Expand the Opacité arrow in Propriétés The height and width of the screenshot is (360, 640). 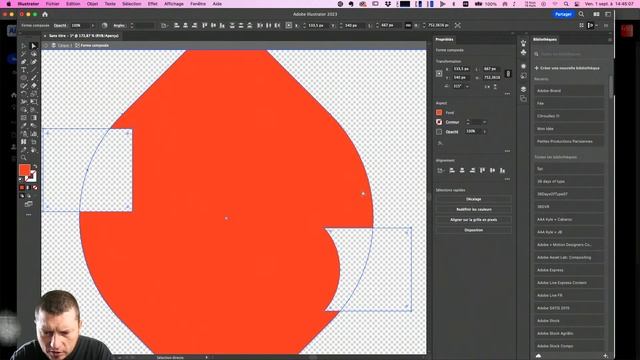coord(484,132)
